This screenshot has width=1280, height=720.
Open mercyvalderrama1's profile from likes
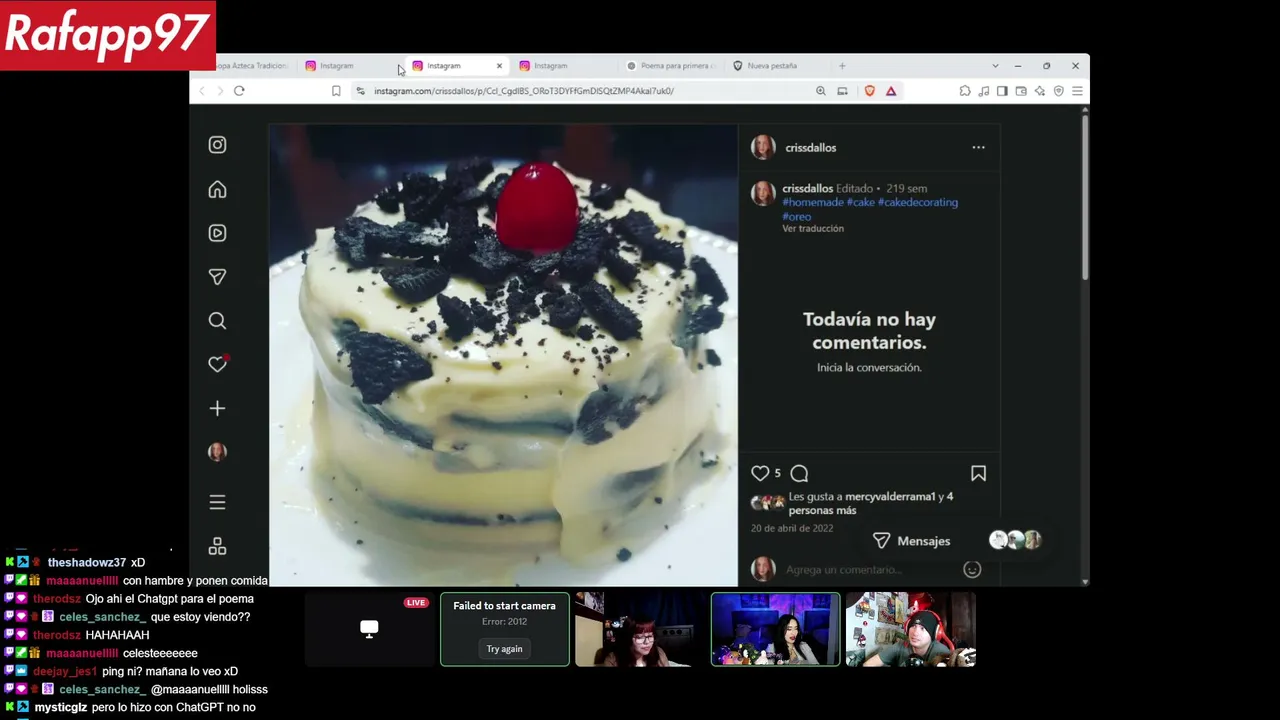point(890,496)
